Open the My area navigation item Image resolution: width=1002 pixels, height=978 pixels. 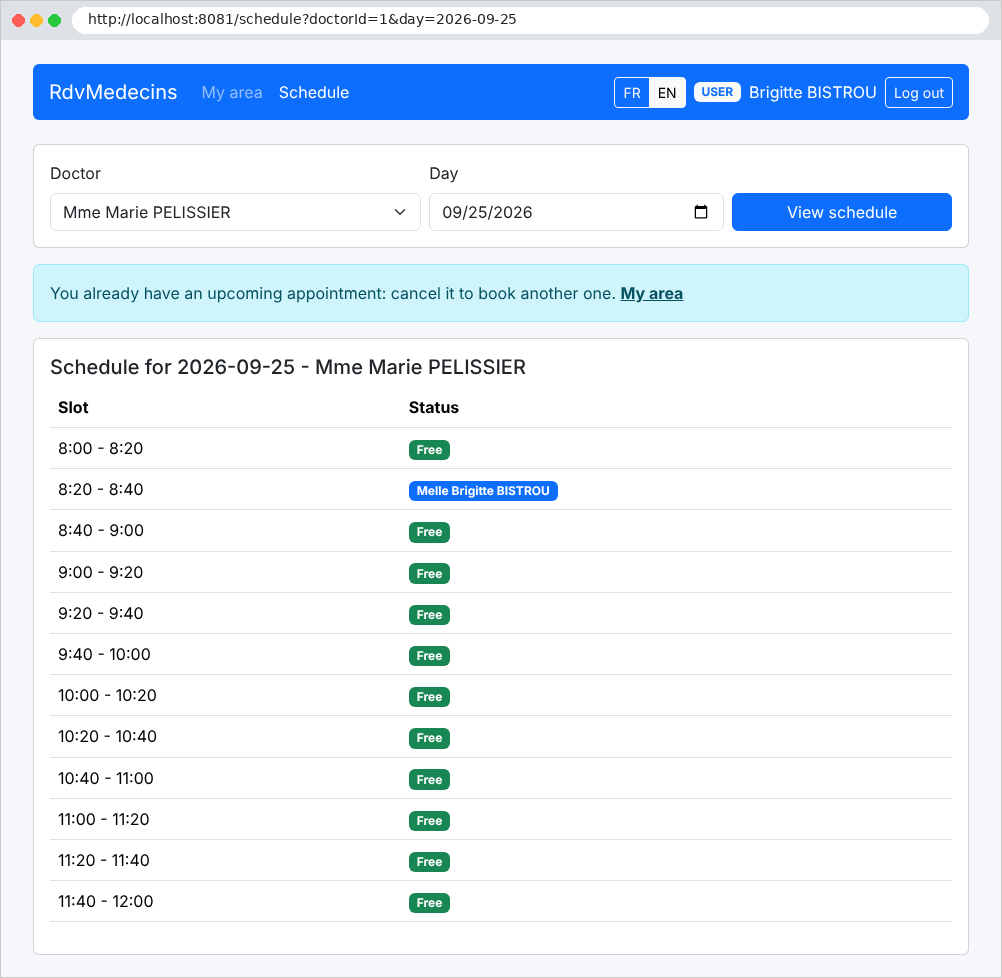232,93
